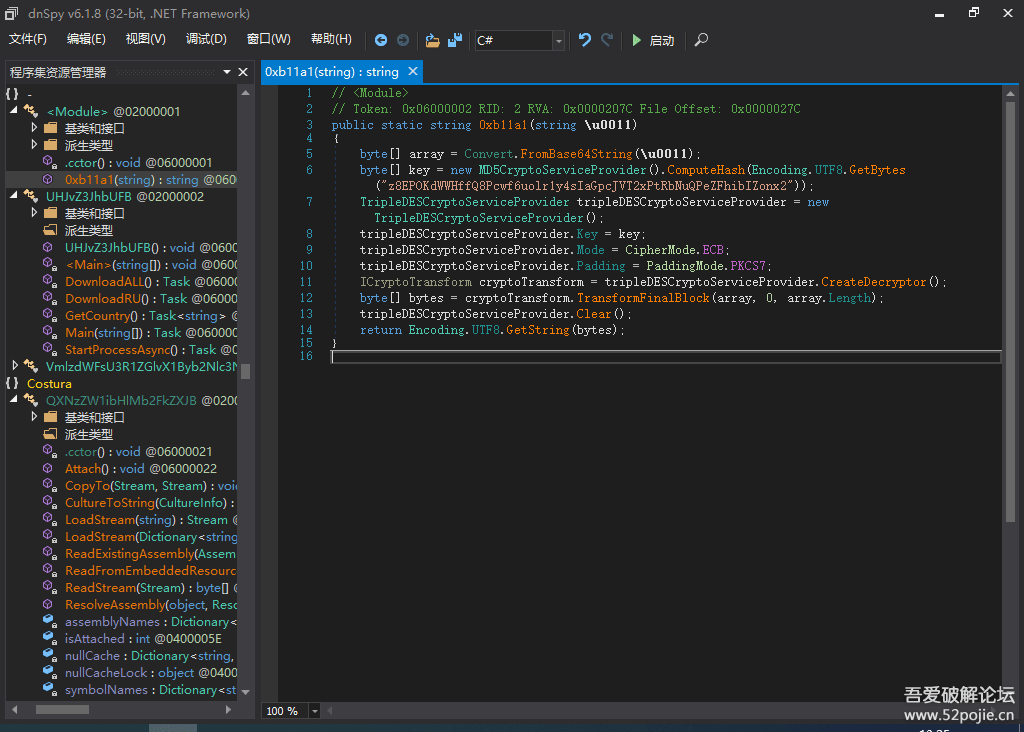The image size is (1024, 732).
Task: Open the 调试(D) menu
Action: click(206, 39)
